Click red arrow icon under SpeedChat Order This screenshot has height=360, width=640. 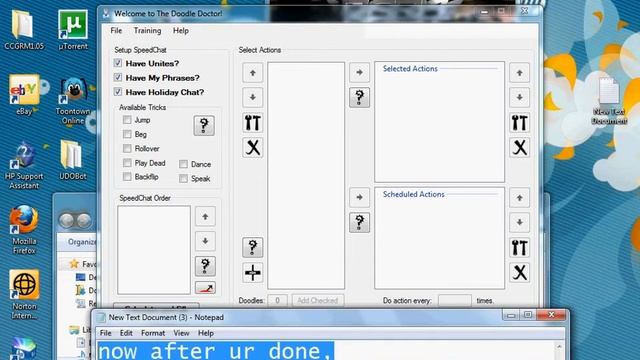tap(205, 288)
